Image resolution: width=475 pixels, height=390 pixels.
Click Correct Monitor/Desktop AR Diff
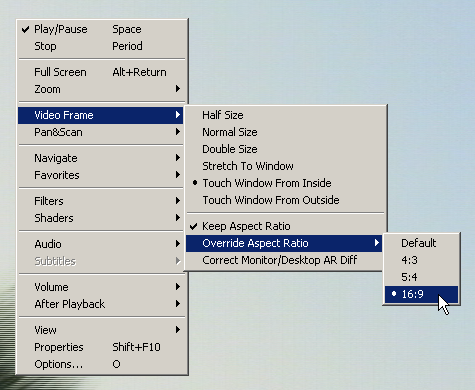pyautogui.click(x=284, y=260)
